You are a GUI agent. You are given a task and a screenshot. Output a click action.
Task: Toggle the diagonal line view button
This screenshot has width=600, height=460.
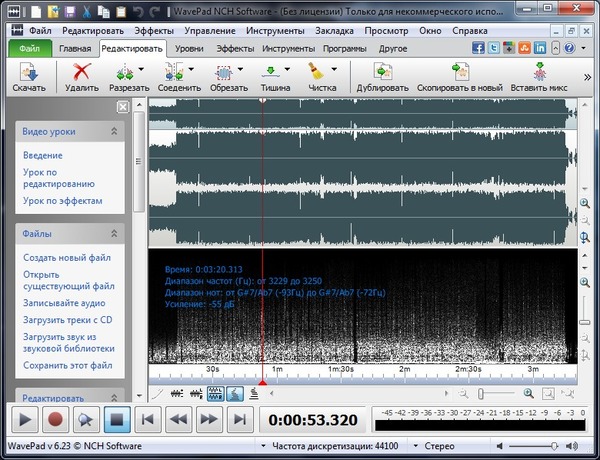point(157,393)
